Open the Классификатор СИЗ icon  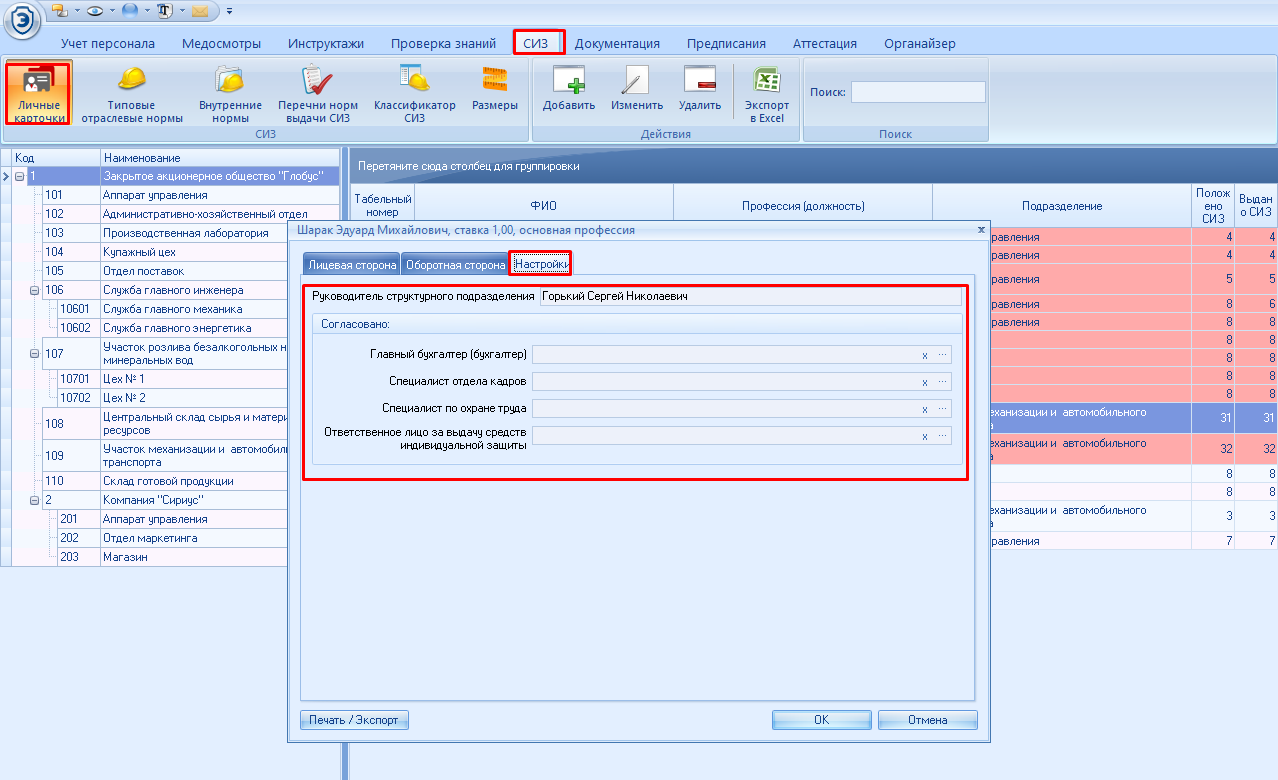point(414,94)
